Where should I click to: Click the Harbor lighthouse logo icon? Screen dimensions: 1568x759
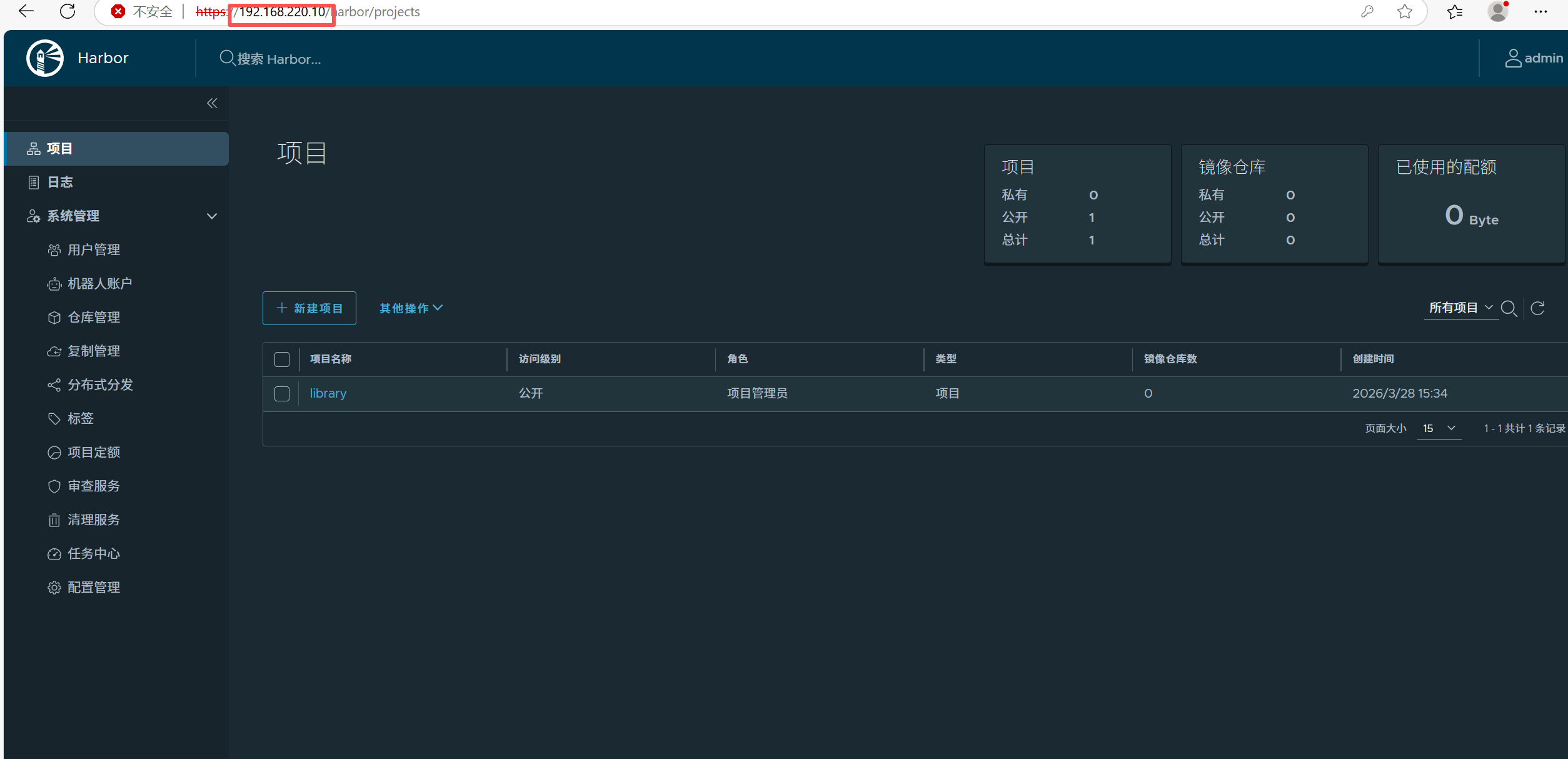click(44, 58)
